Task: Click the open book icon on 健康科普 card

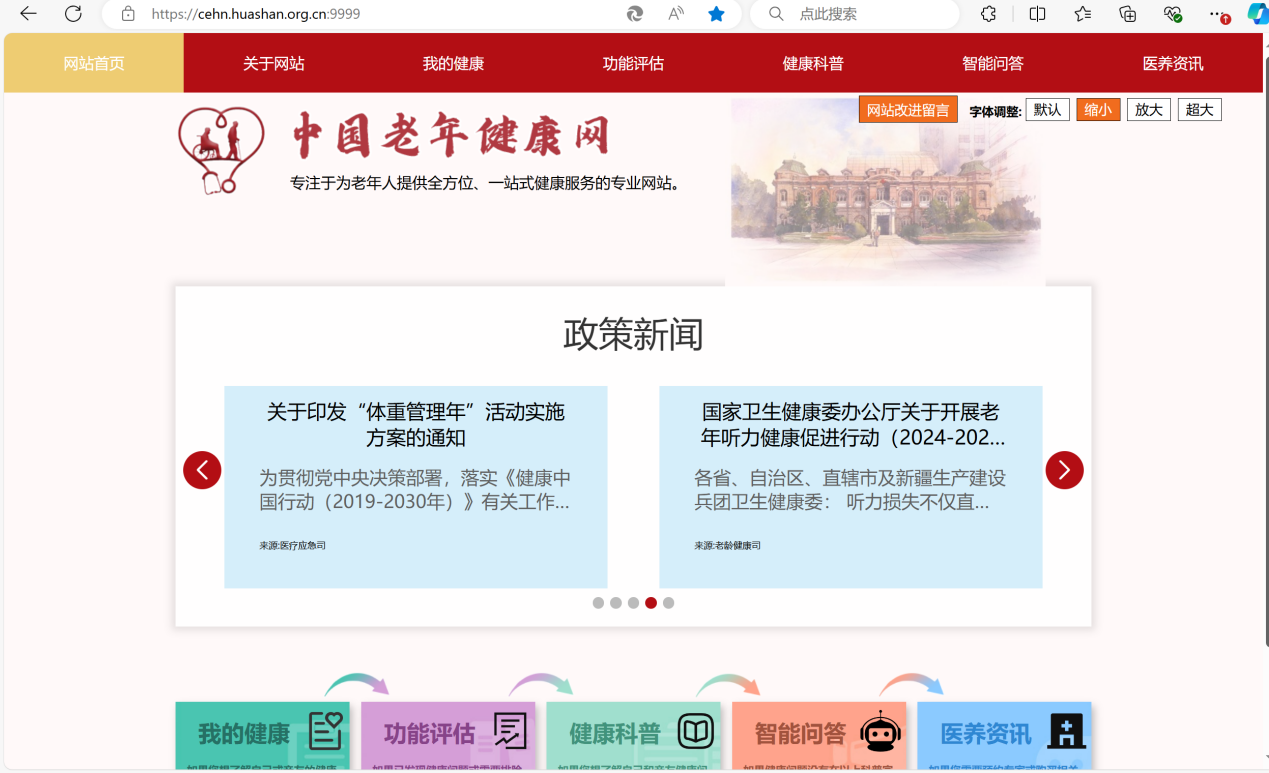Action: coord(696,732)
